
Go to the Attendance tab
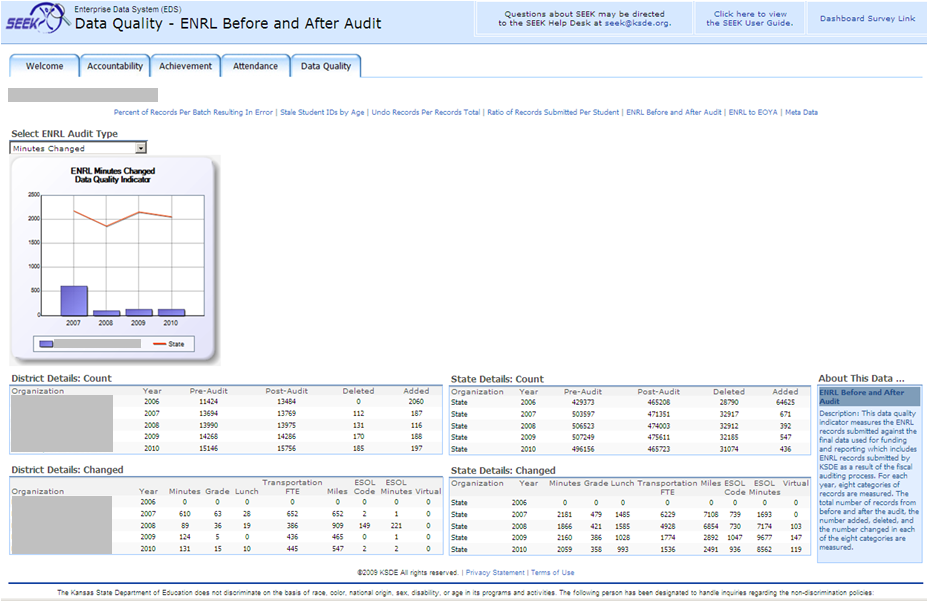pos(255,66)
